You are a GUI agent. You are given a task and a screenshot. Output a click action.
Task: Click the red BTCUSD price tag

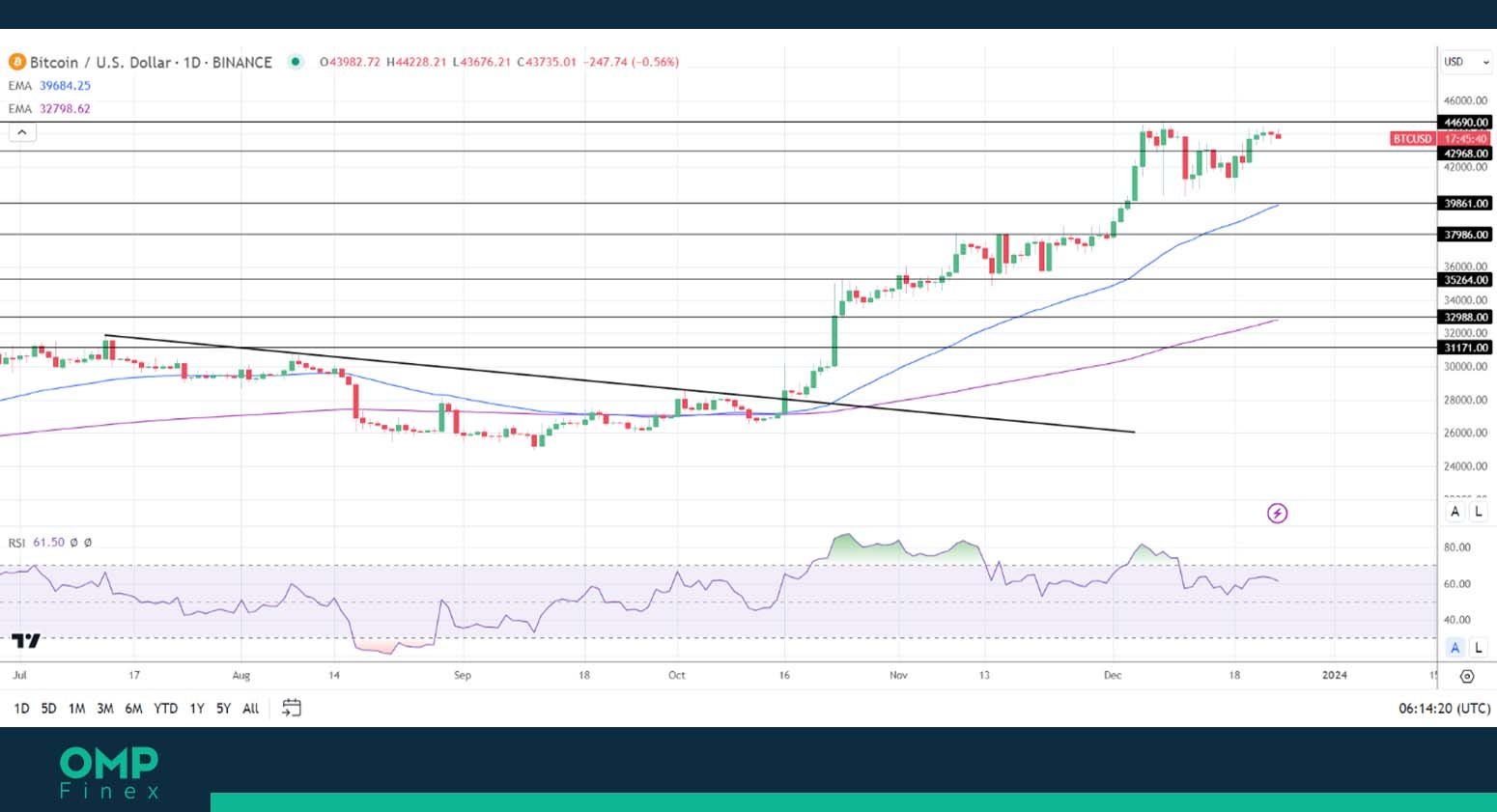pos(1412,139)
